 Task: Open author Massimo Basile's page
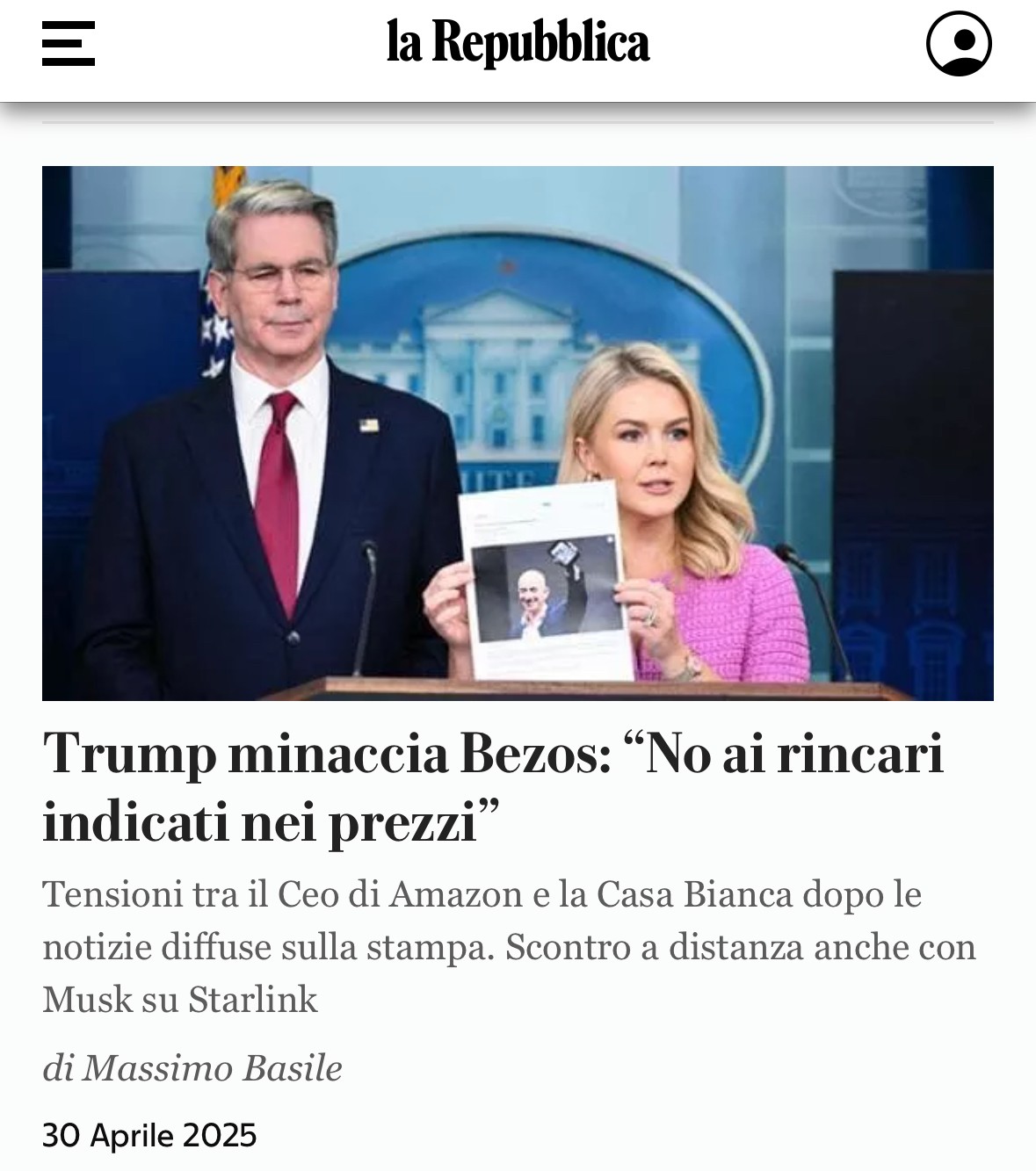[212, 1068]
